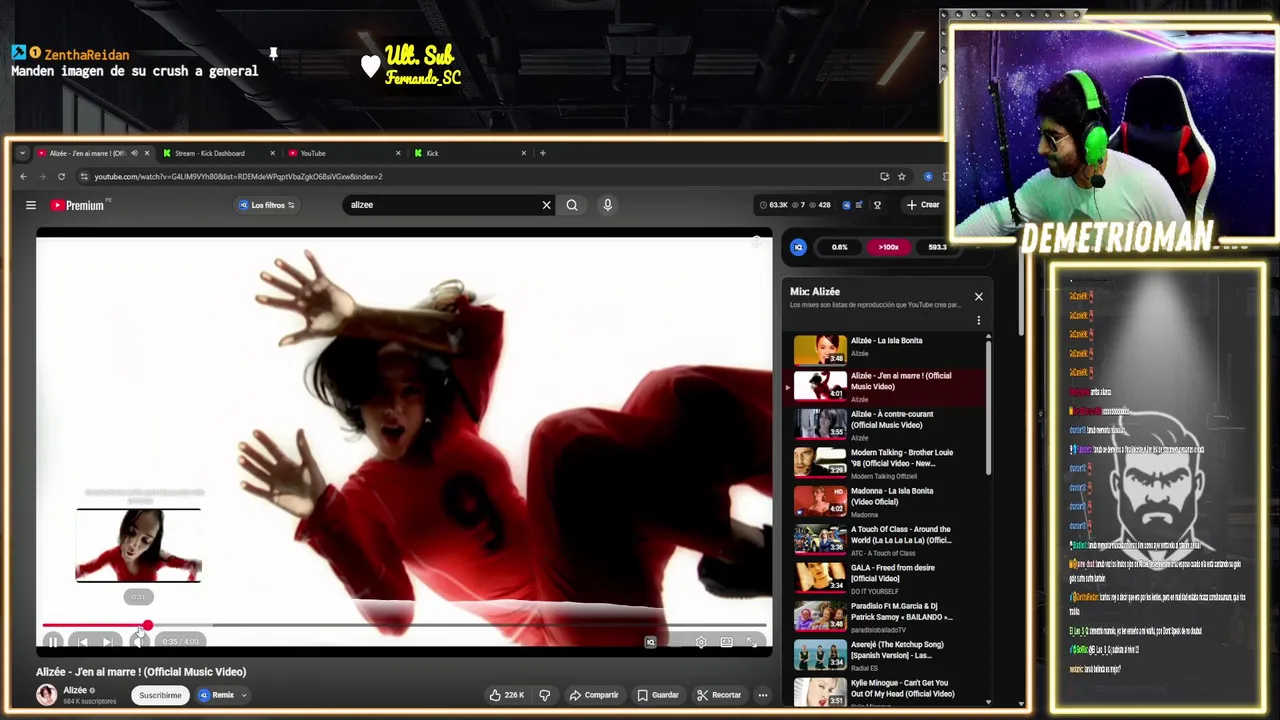Skip to the previous video in player
1280x720 pixels.
point(82,642)
